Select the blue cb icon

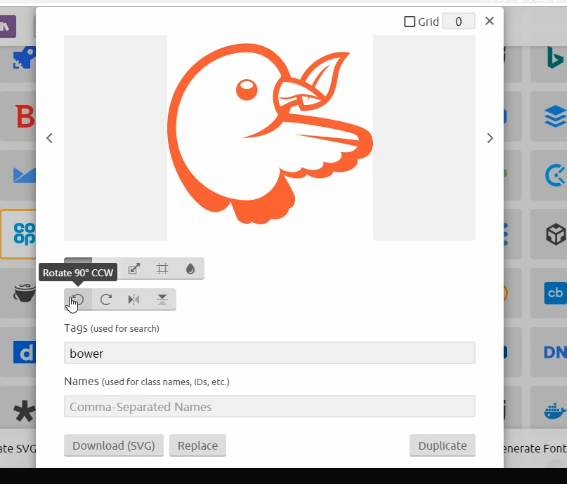click(555, 293)
